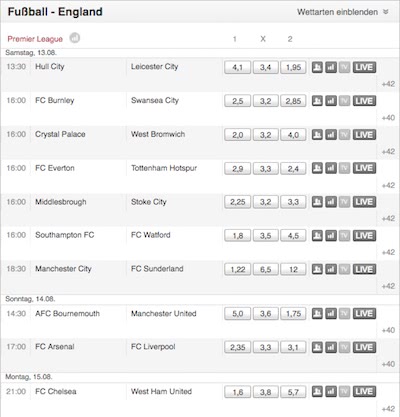Choose draw odds 3,2 in Middlesbrough match
The height and width of the screenshot is (417, 400).
coord(265,202)
